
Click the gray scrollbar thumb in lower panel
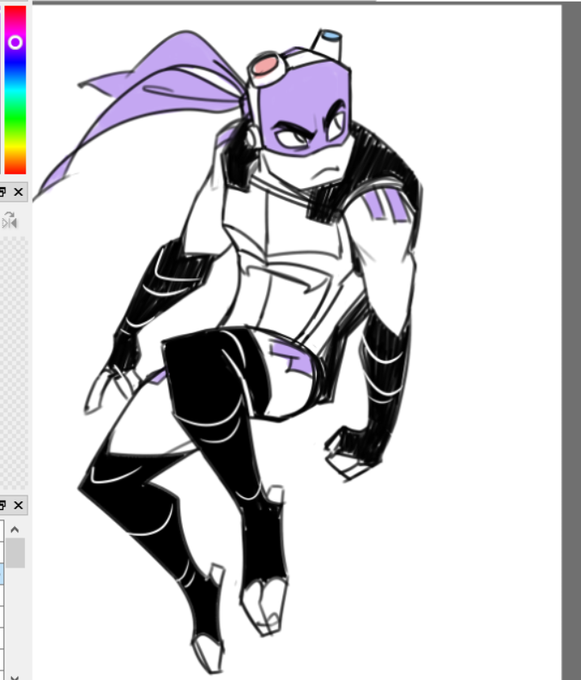15,552
